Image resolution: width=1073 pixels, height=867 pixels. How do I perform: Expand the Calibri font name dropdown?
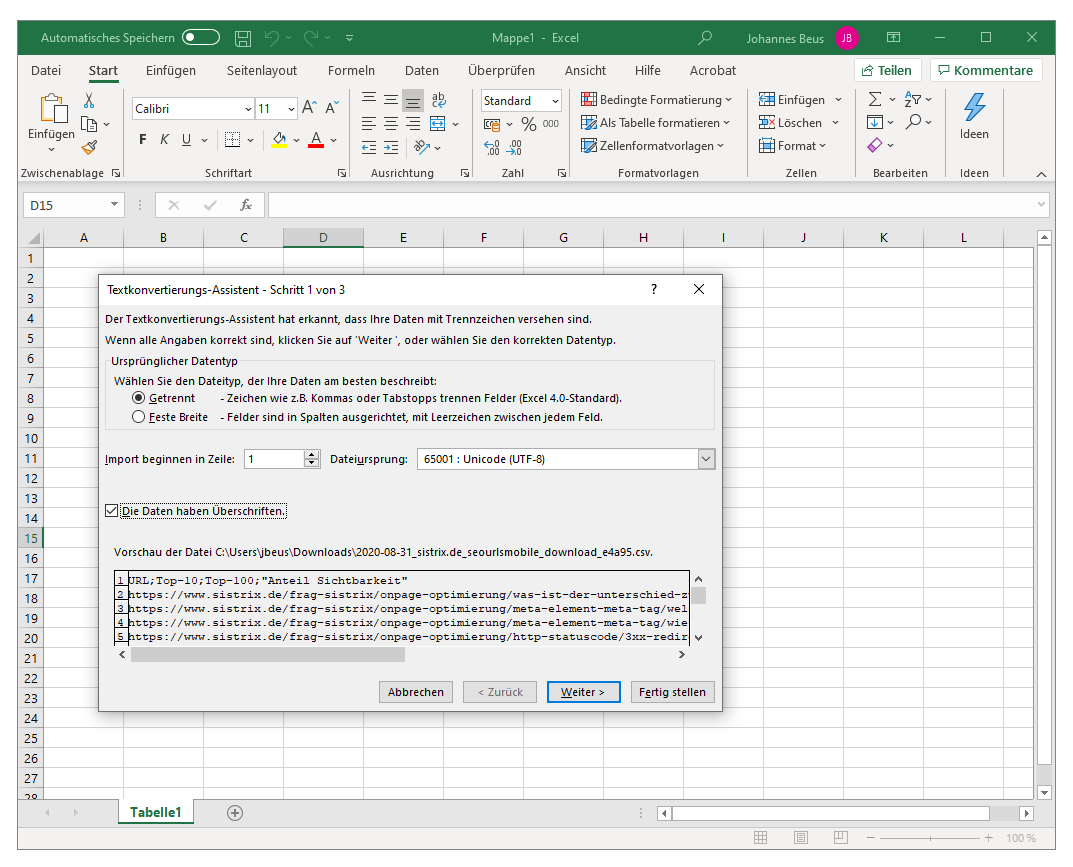point(248,109)
